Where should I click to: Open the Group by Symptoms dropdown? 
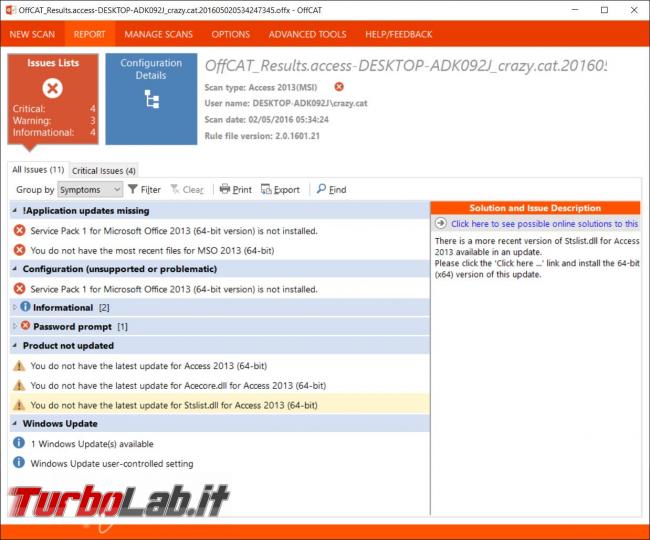pyautogui.click(x=90, y=190)
